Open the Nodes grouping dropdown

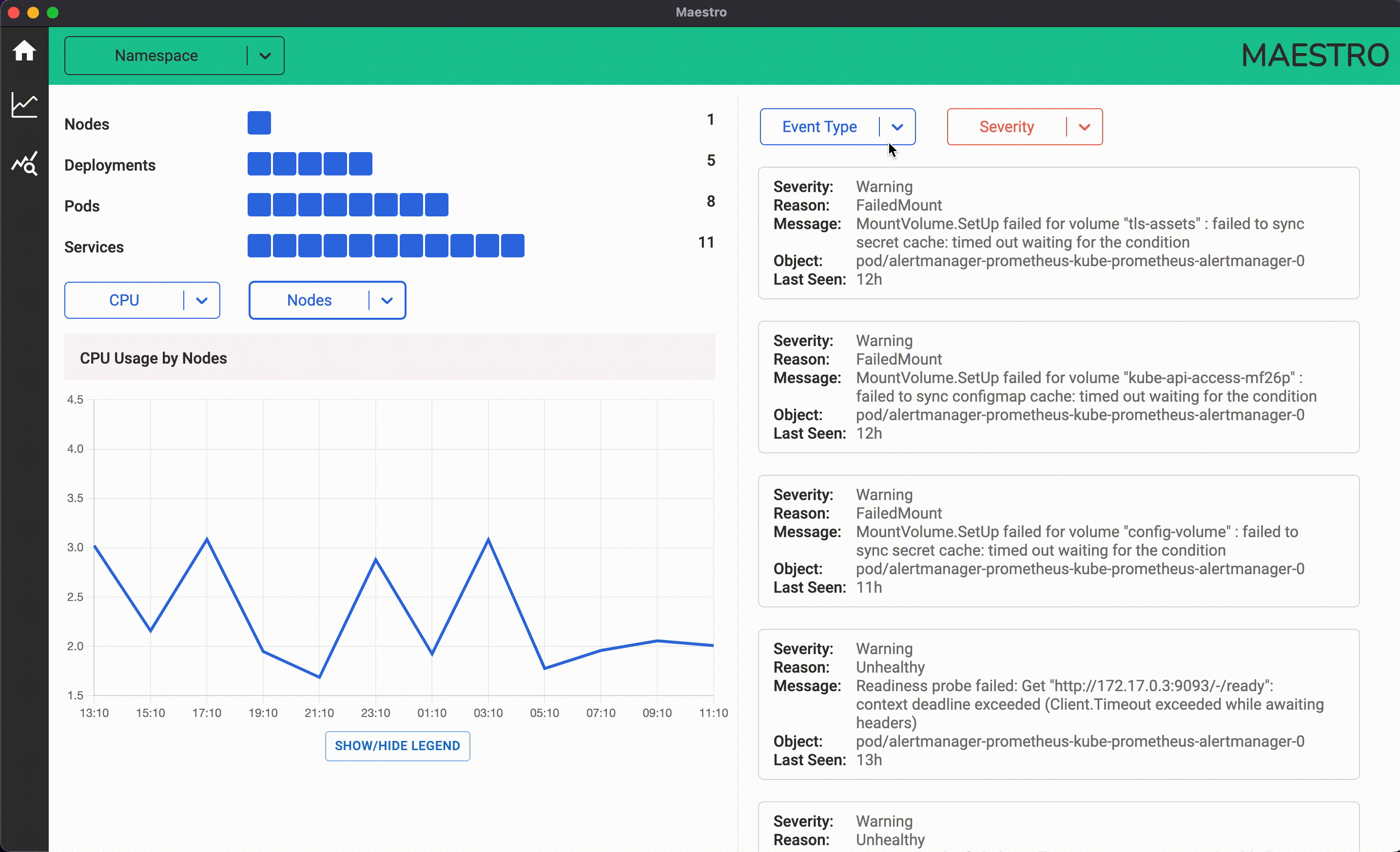point(309,300)
